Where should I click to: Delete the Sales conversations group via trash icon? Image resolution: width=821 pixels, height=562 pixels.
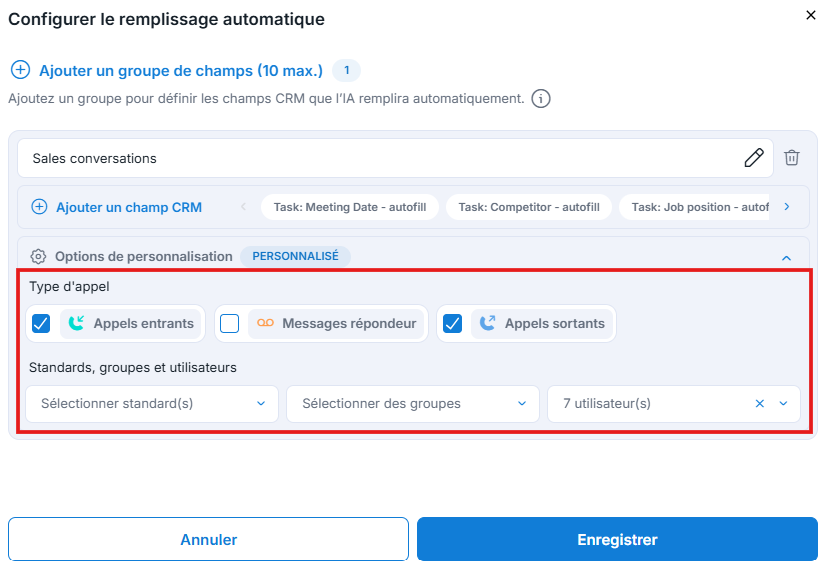click(x=792, y=158)
